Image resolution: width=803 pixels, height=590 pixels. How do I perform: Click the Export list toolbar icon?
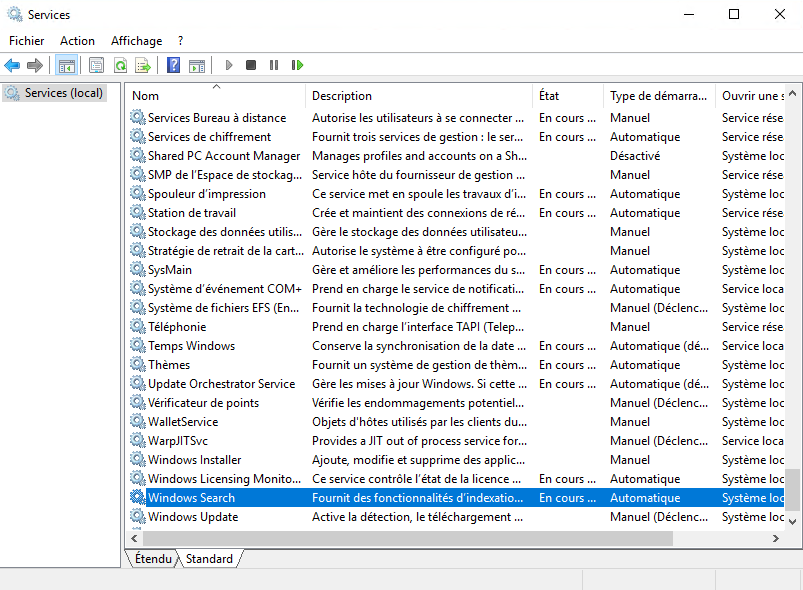click(x=143, y=65)
